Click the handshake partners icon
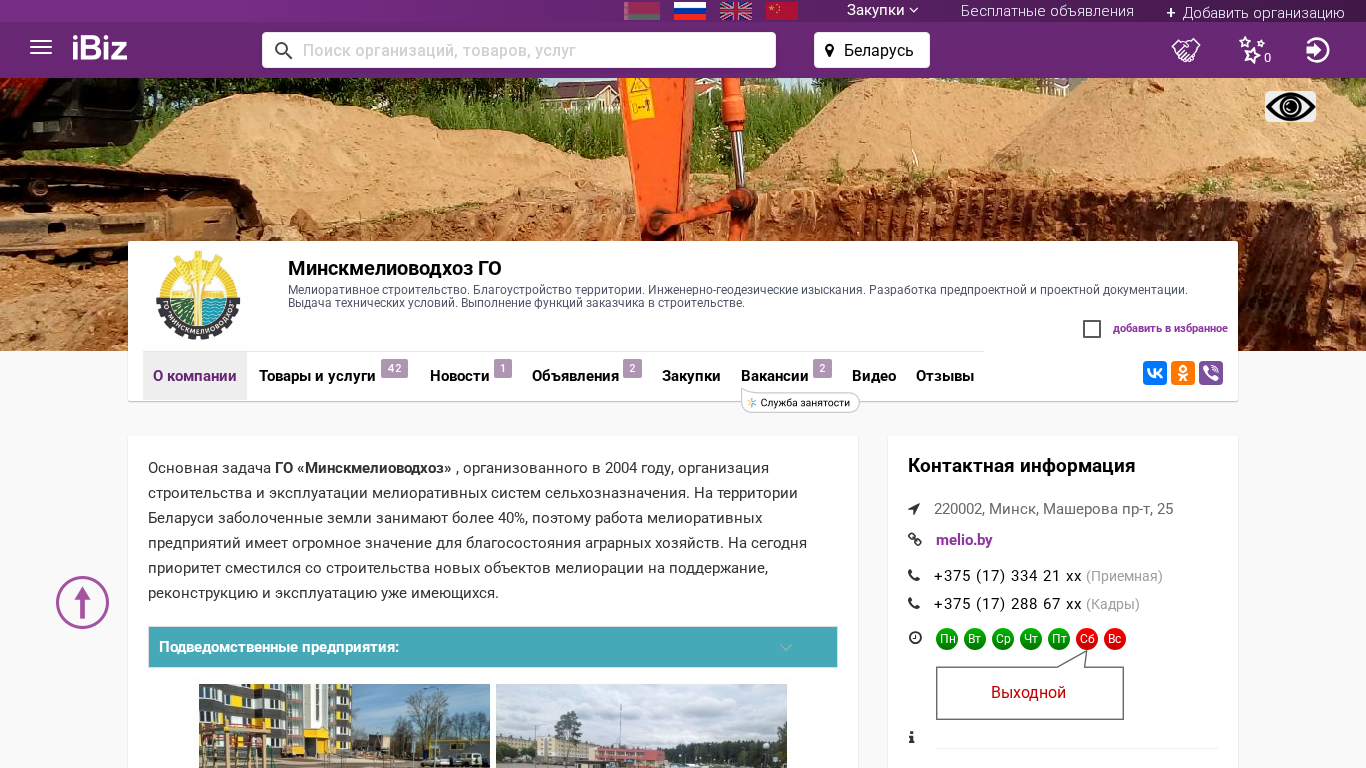 (1186, 50)
